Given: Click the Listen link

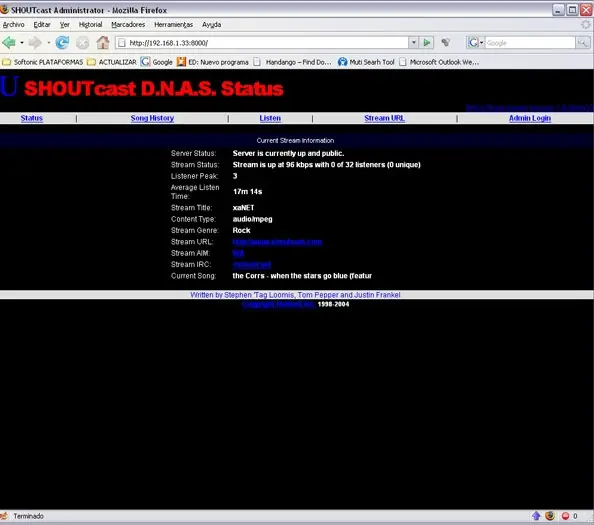Looking at the screenshot, I should (x=270, y=118).
